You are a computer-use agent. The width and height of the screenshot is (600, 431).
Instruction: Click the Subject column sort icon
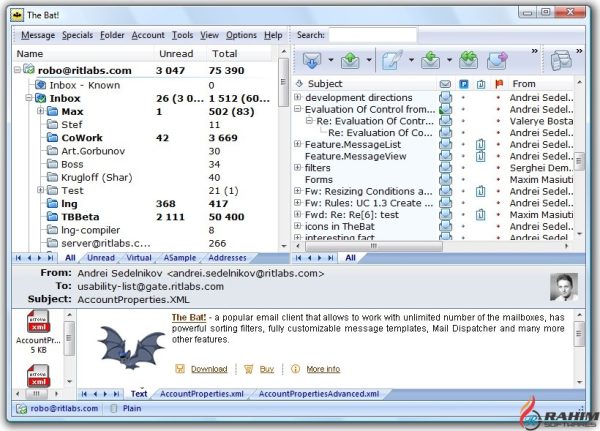(x=299, y=83)
